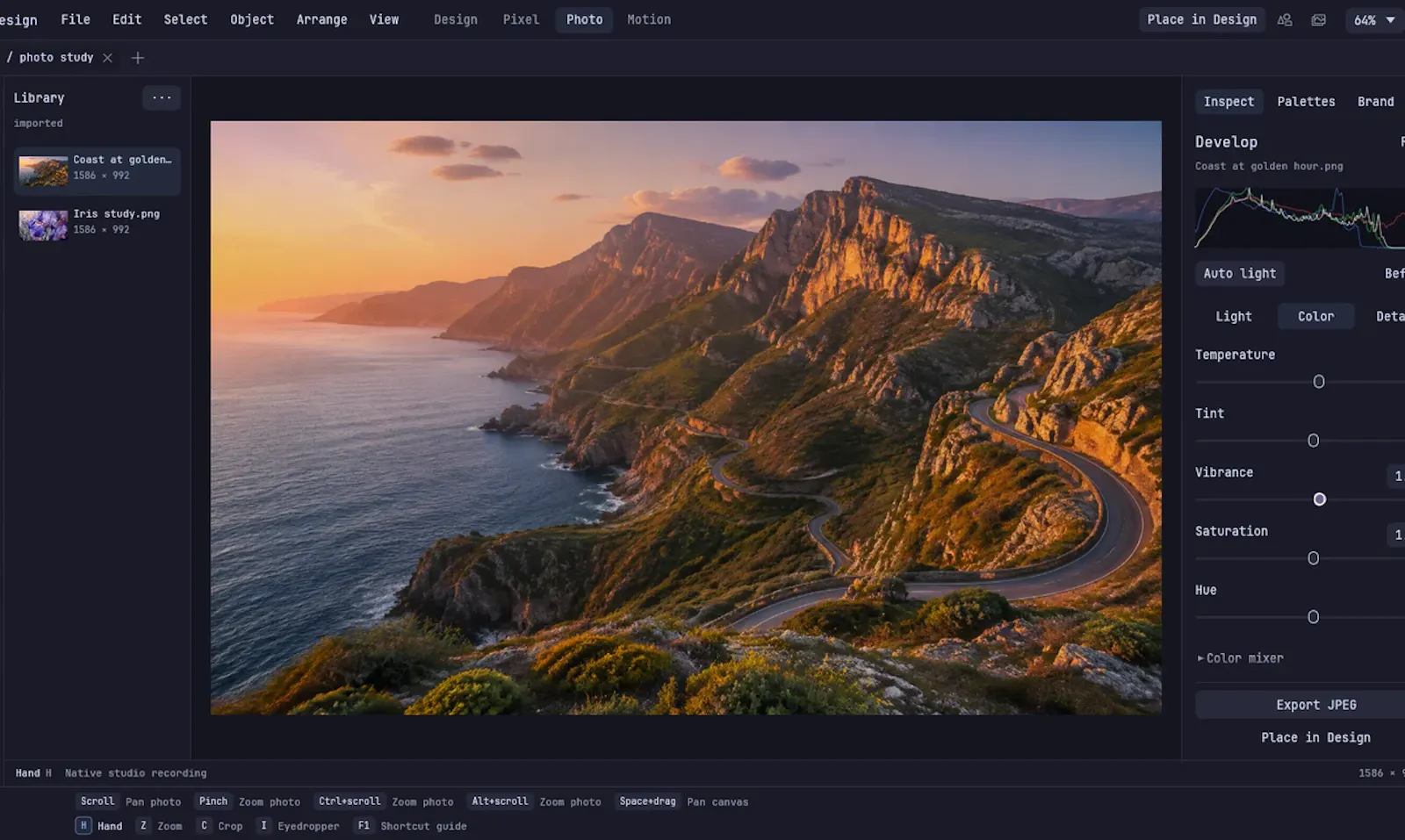The height and width of the screenshot is (840, 1405).
Task: Click the Develop section heading
Action: coord(1226,142)
